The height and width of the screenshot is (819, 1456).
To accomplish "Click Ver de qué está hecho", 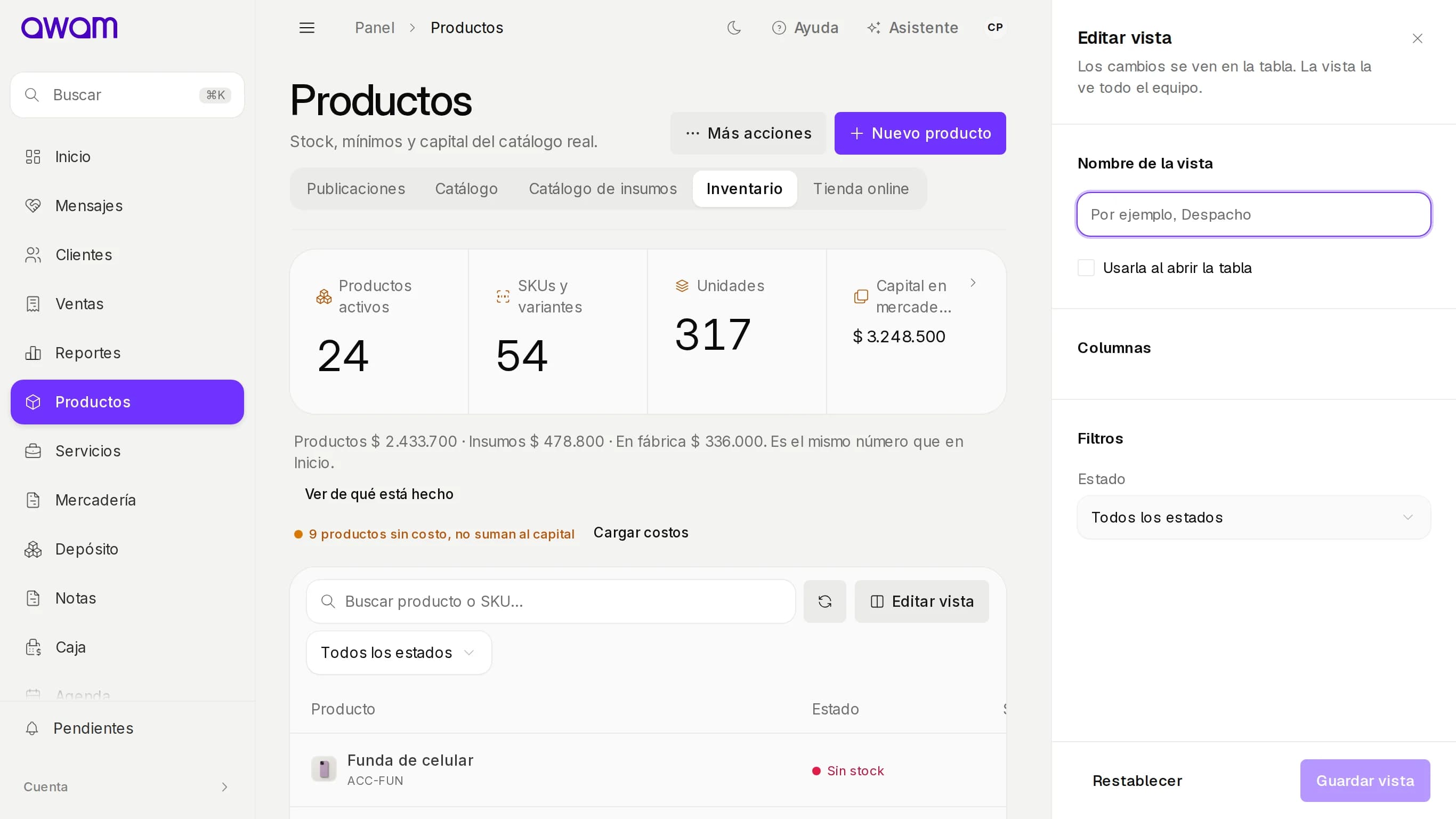I will pyautogui.click(x=379, y=494).
